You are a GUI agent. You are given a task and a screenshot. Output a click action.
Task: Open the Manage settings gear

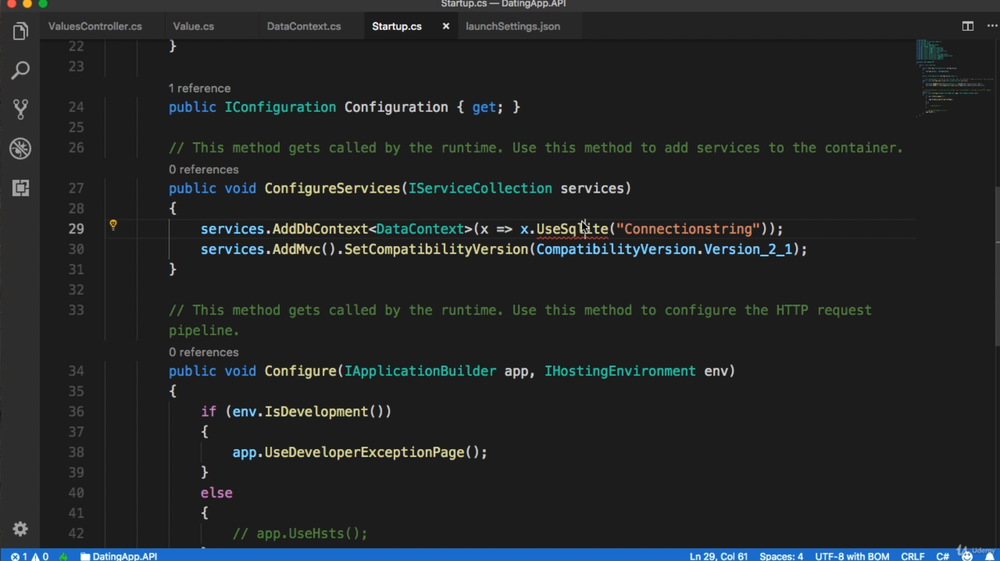coord(20,528)
